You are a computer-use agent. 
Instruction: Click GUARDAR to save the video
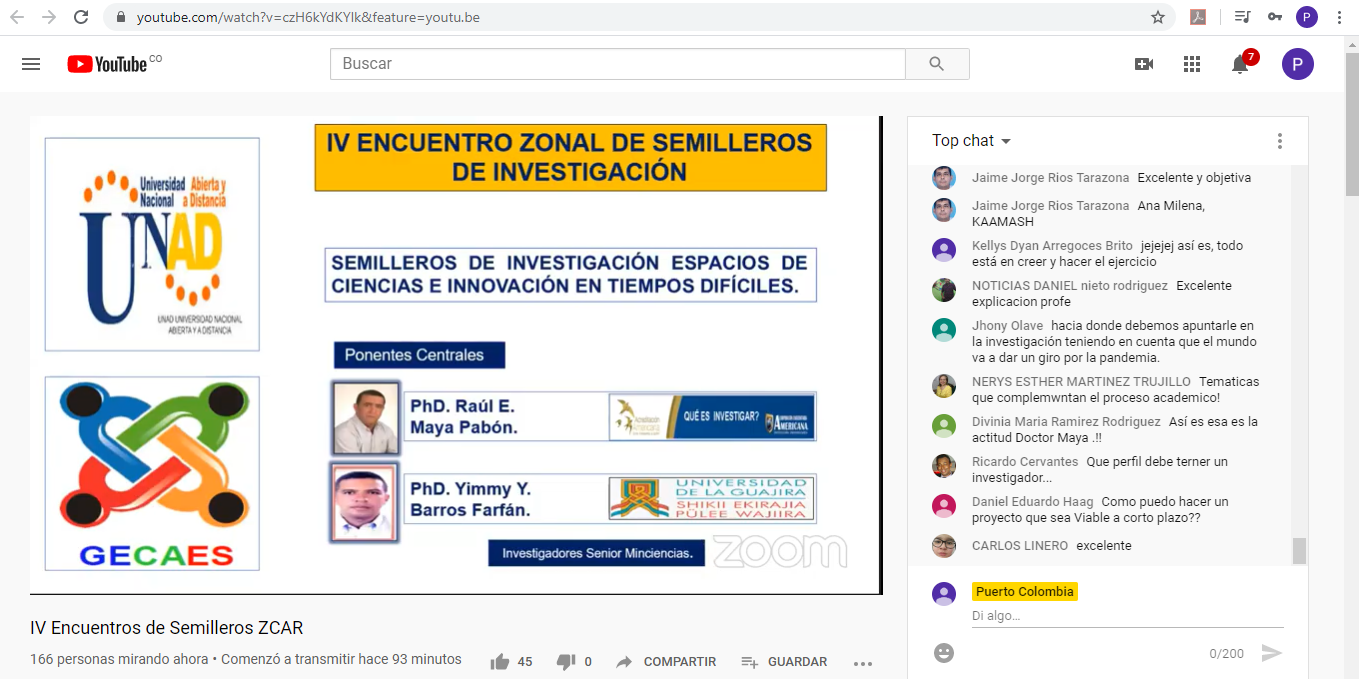(x=784, y=662)
